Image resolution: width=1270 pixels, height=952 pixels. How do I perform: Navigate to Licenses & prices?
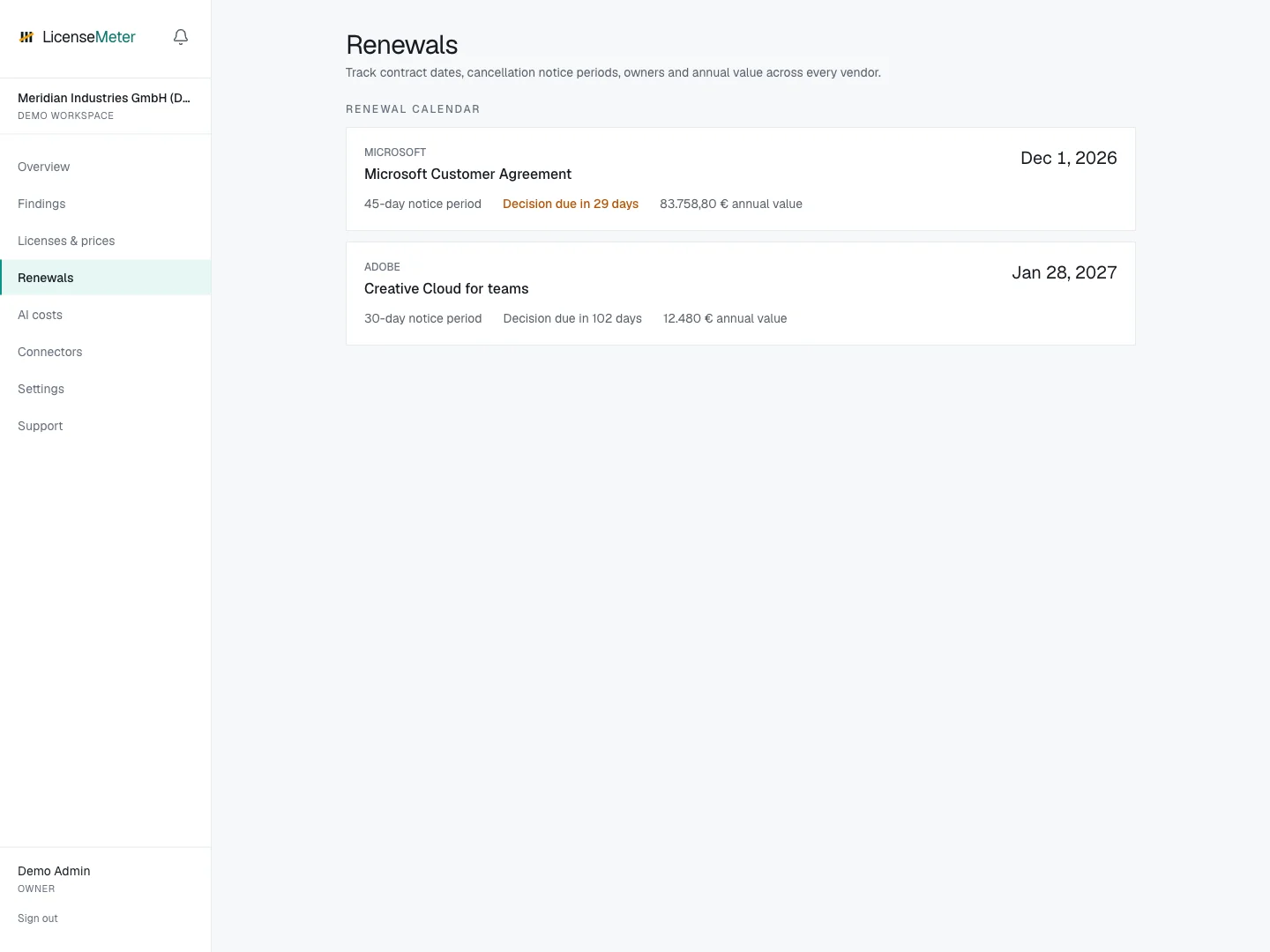point(106,241)
